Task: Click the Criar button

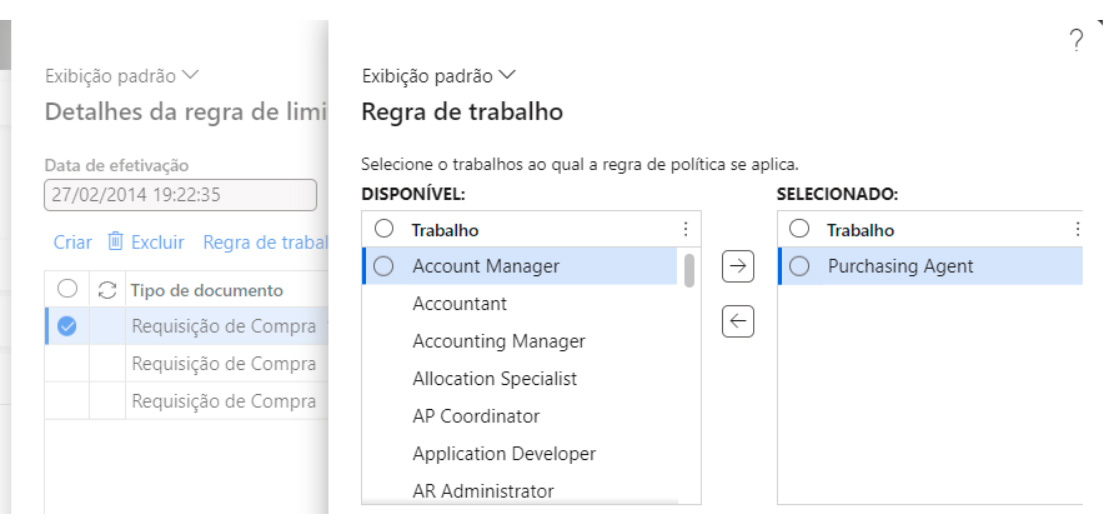Action: (x=72, y=242)
